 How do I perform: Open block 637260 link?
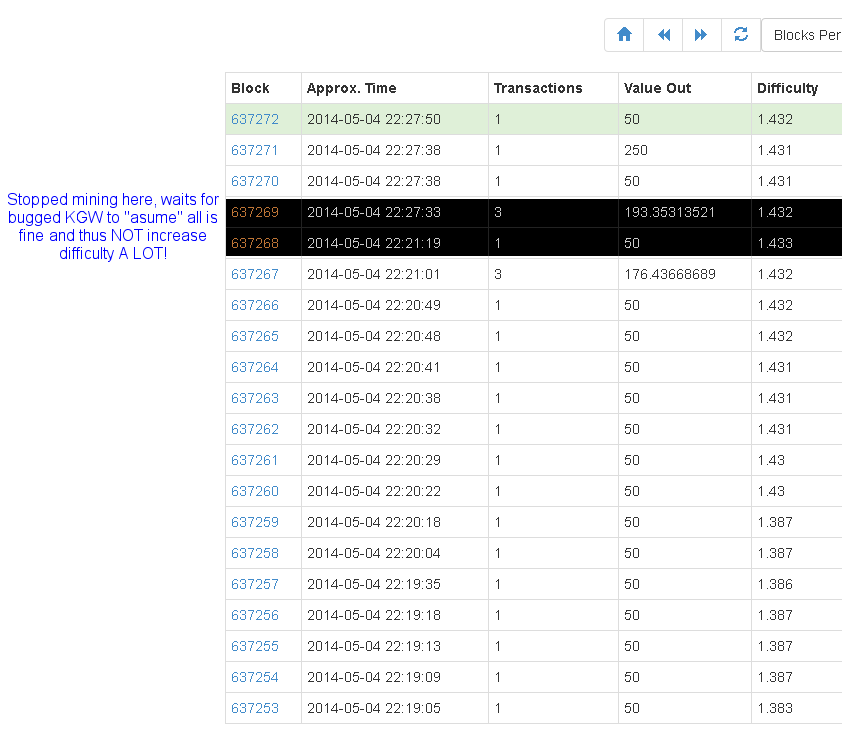[x=255, y=491]
